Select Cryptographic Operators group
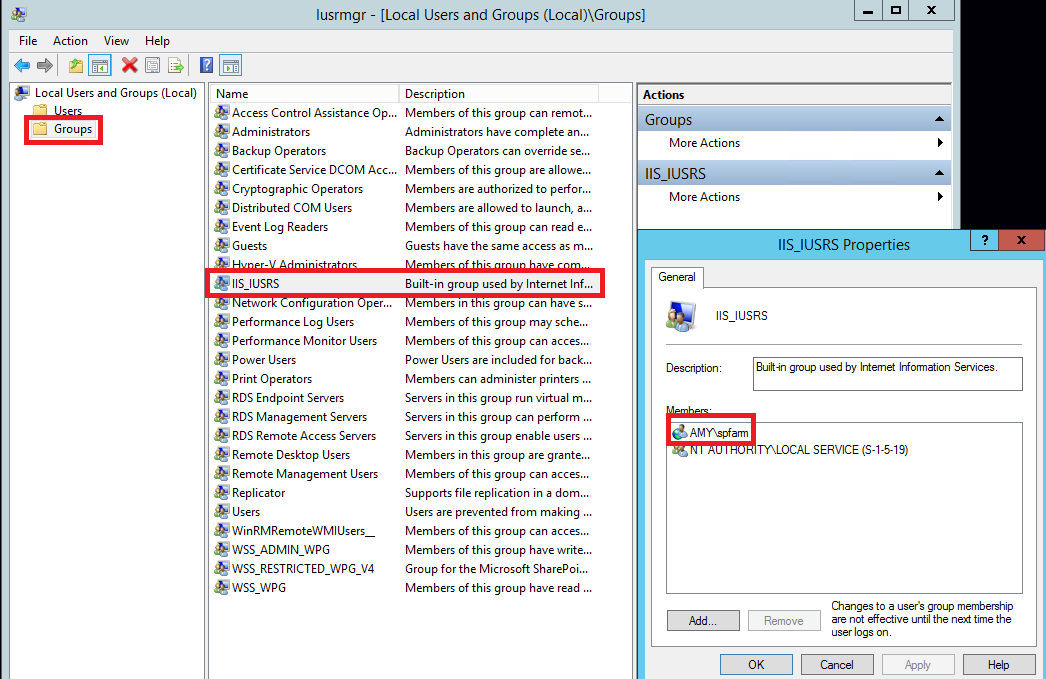 coord(405,189)
